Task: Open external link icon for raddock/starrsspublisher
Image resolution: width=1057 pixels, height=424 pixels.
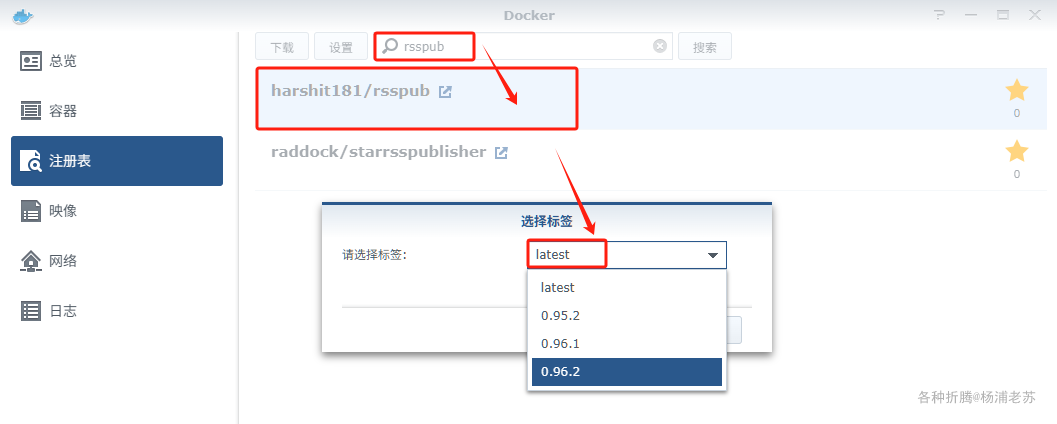Action: click(501, 153)
